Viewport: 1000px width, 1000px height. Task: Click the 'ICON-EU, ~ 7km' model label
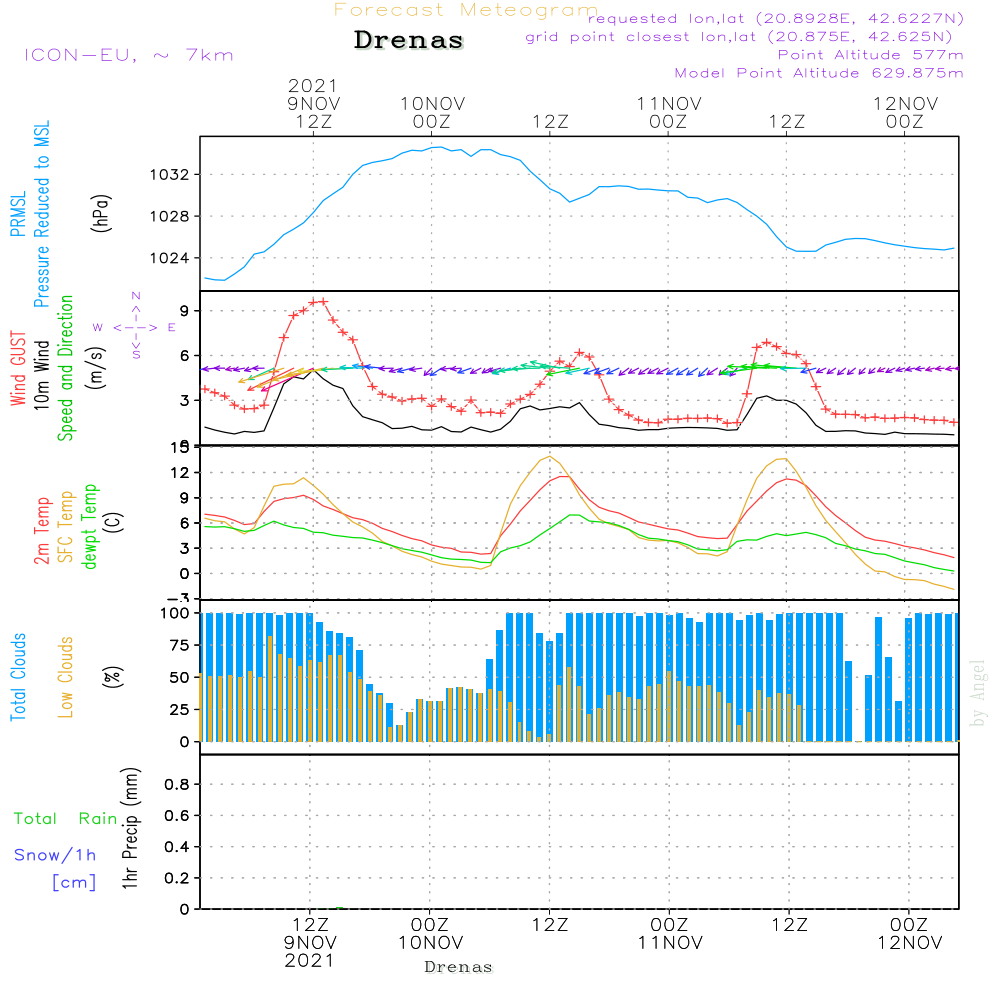pos(129,55)
